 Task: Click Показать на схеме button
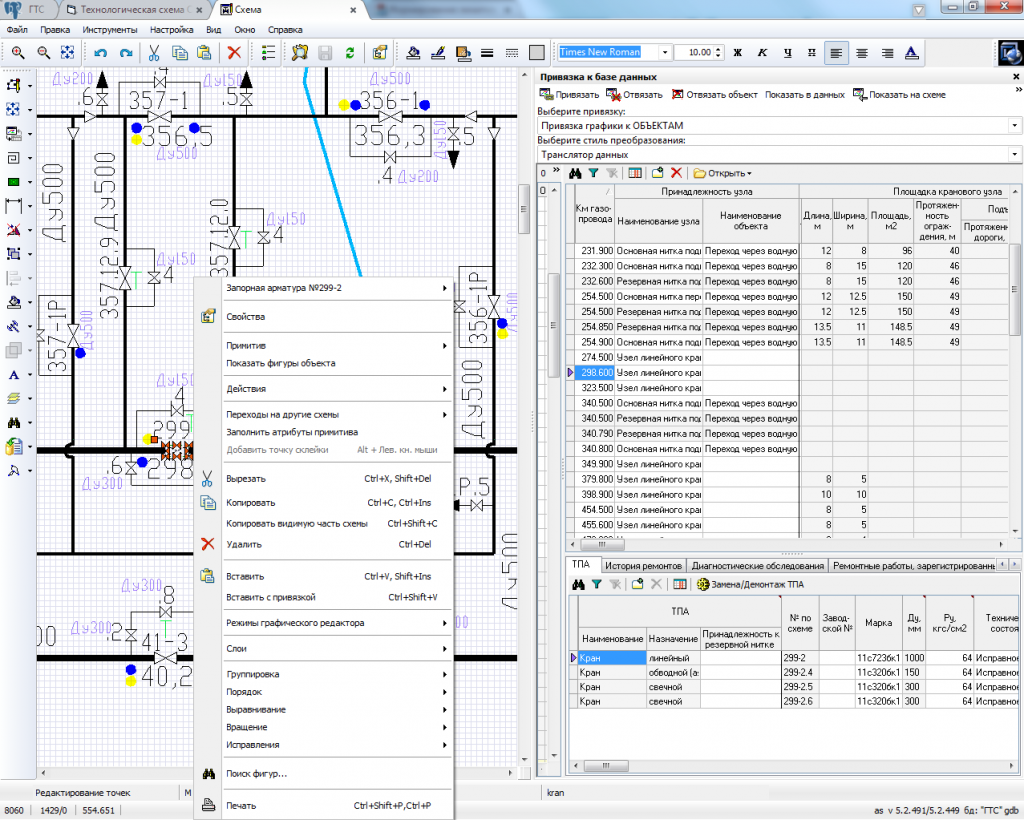(x=899, y=95)
